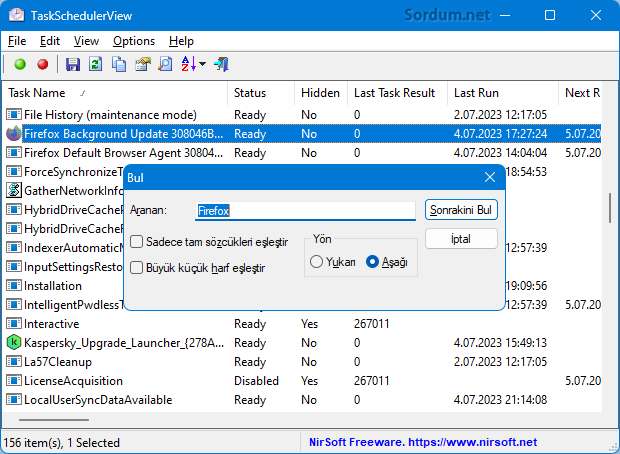This screenshot has height=454, width=620.
Task: Click the icon beside IntelligentPwdlessT row
Action: tap(13, 305)
